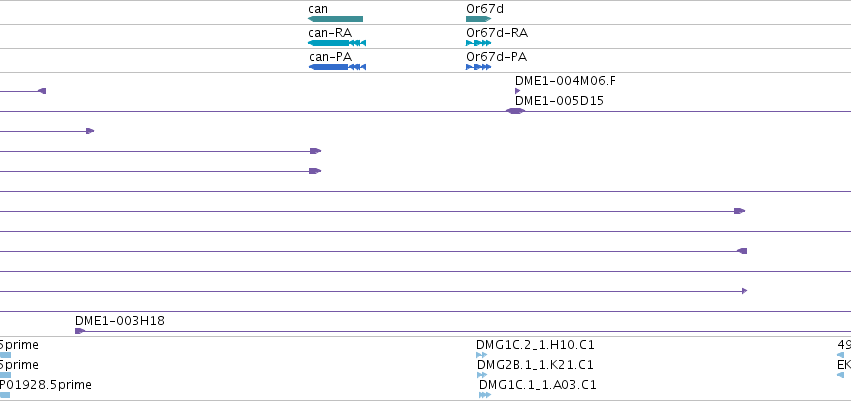The image size is (851, 401).
Task: Click the DME1-003H18 clone label
Action: pyautogui.click(x=120, y=321)
